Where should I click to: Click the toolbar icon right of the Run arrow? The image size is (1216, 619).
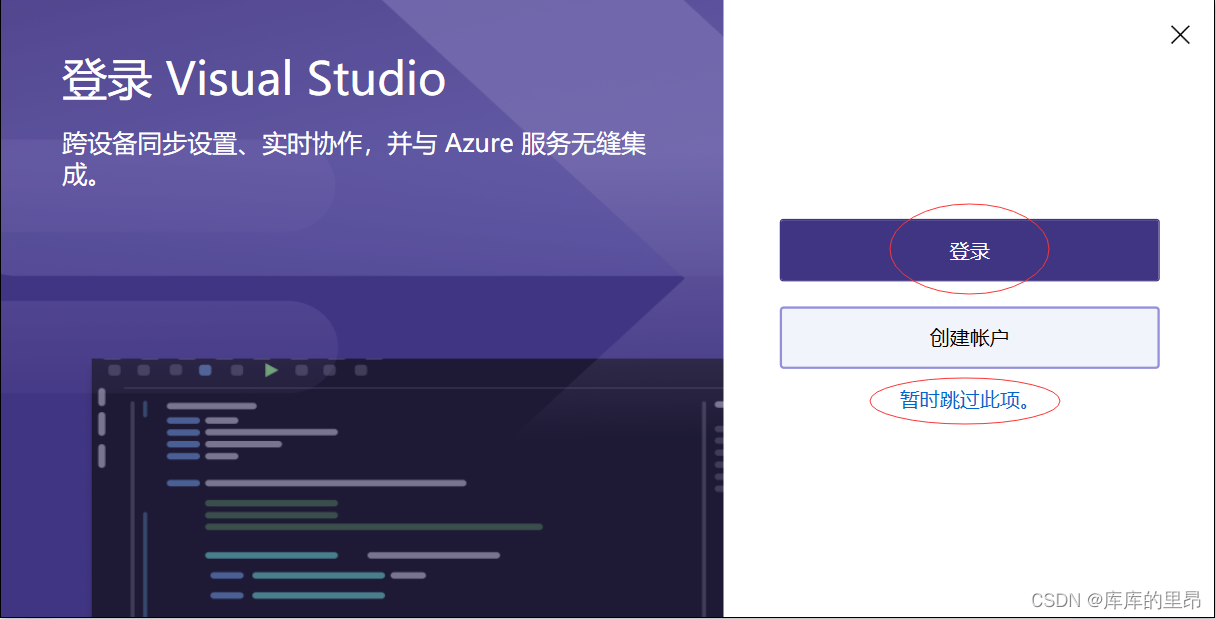301,370
